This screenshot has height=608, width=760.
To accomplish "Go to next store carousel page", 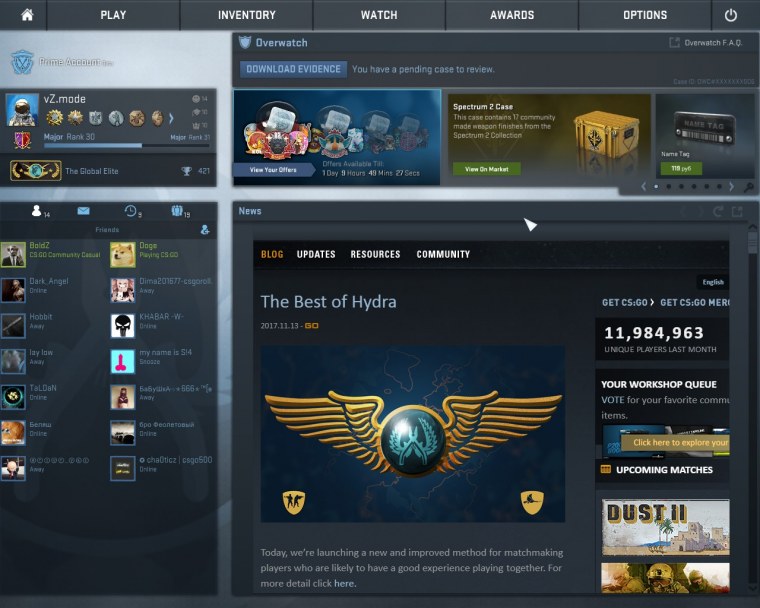I will 731,187.
